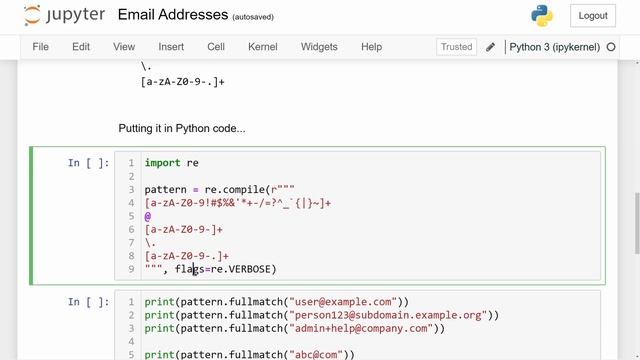Click the 'pattern = re.compile' line
The height and width of the screenshot is (360, 640).
coord(220,189)
